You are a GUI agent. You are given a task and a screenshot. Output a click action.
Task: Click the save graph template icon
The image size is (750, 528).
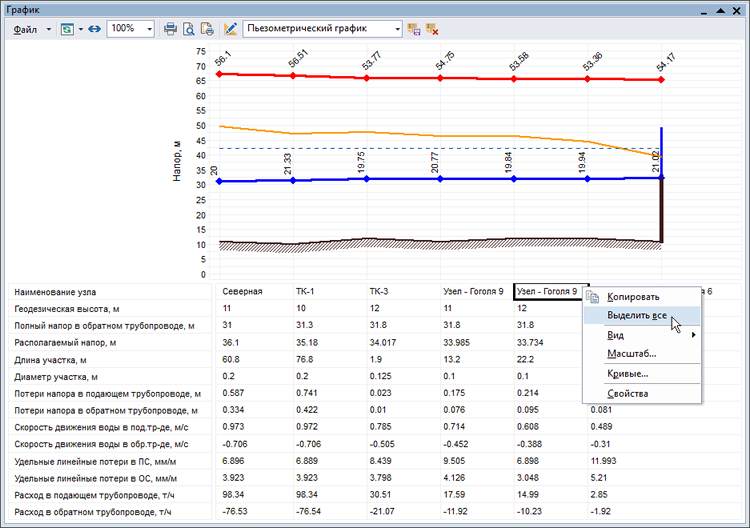414,29
